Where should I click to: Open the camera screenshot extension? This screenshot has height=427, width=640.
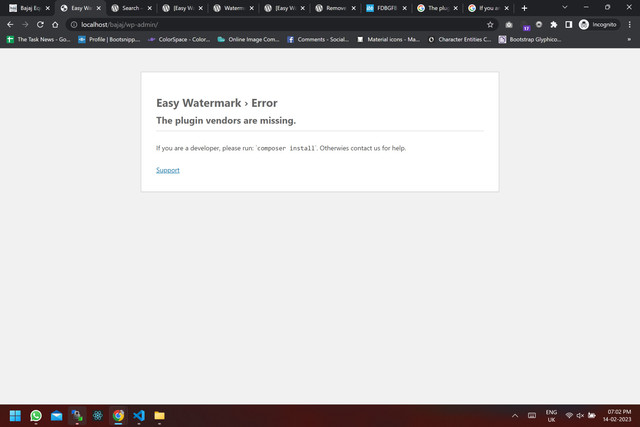509,24
